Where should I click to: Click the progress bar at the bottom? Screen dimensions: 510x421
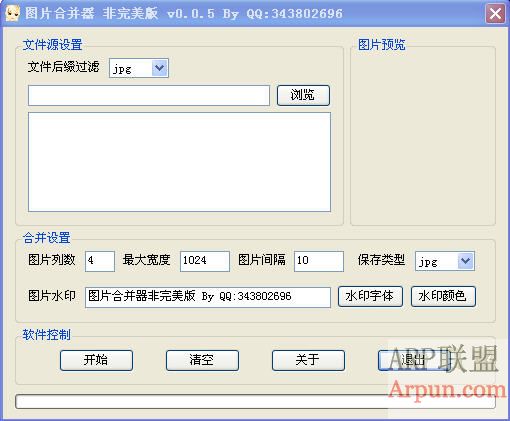click(x=255, y=402)
